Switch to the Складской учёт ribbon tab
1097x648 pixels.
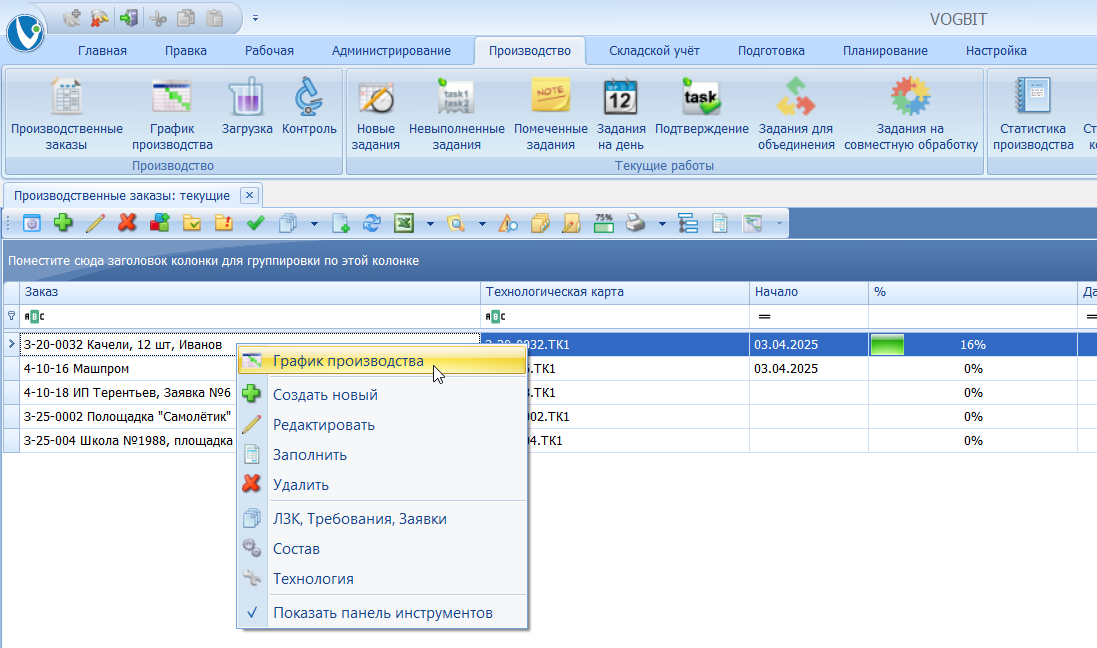tap(654, 51)
